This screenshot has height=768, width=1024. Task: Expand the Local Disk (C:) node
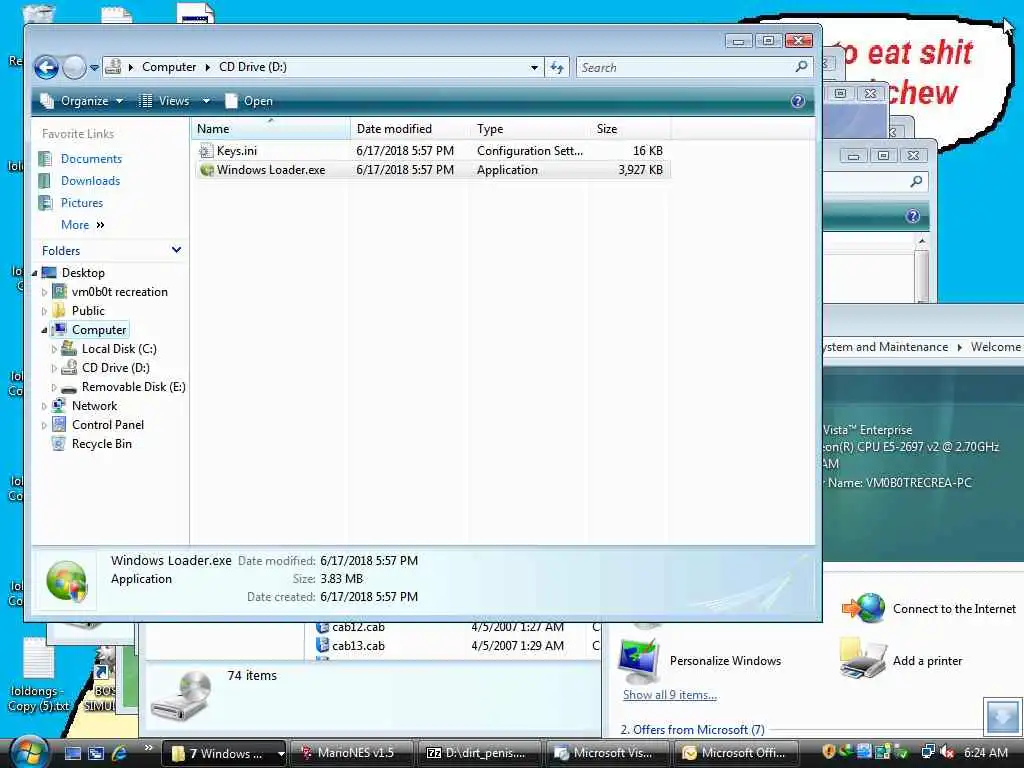pyautogui.click(x=54, y=349)
